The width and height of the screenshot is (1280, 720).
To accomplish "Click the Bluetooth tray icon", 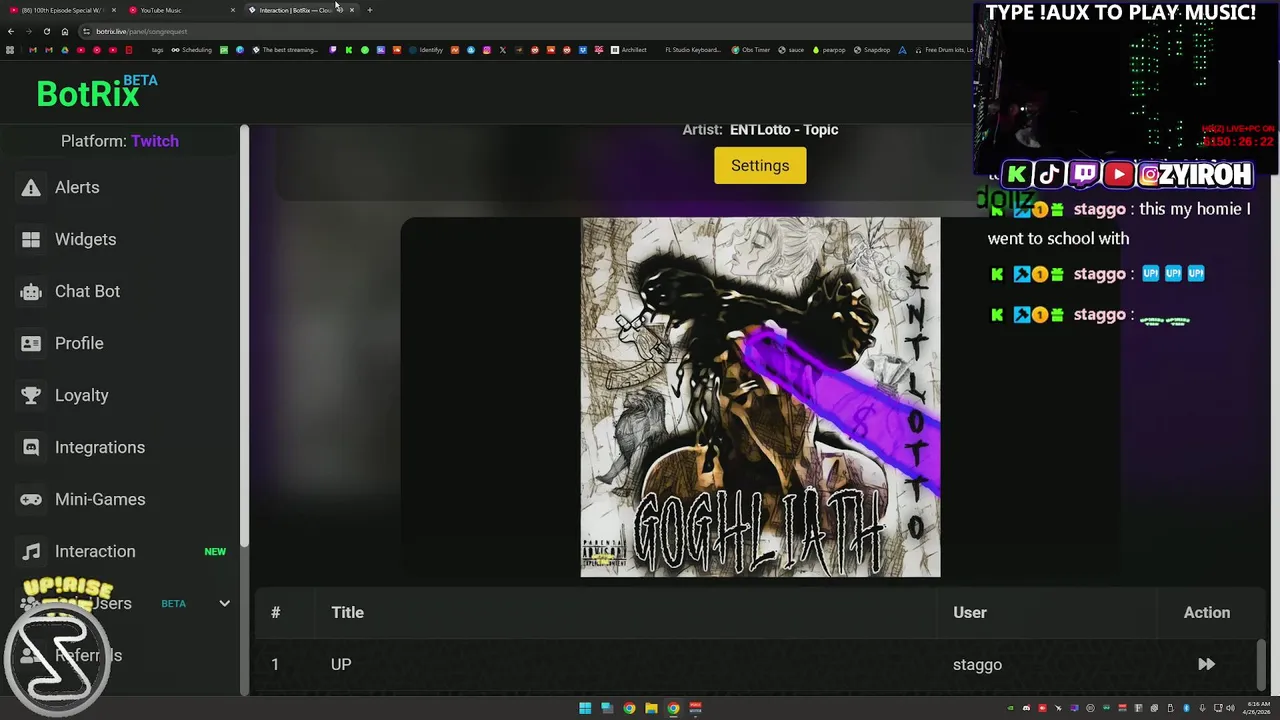I will point(1186,708).
